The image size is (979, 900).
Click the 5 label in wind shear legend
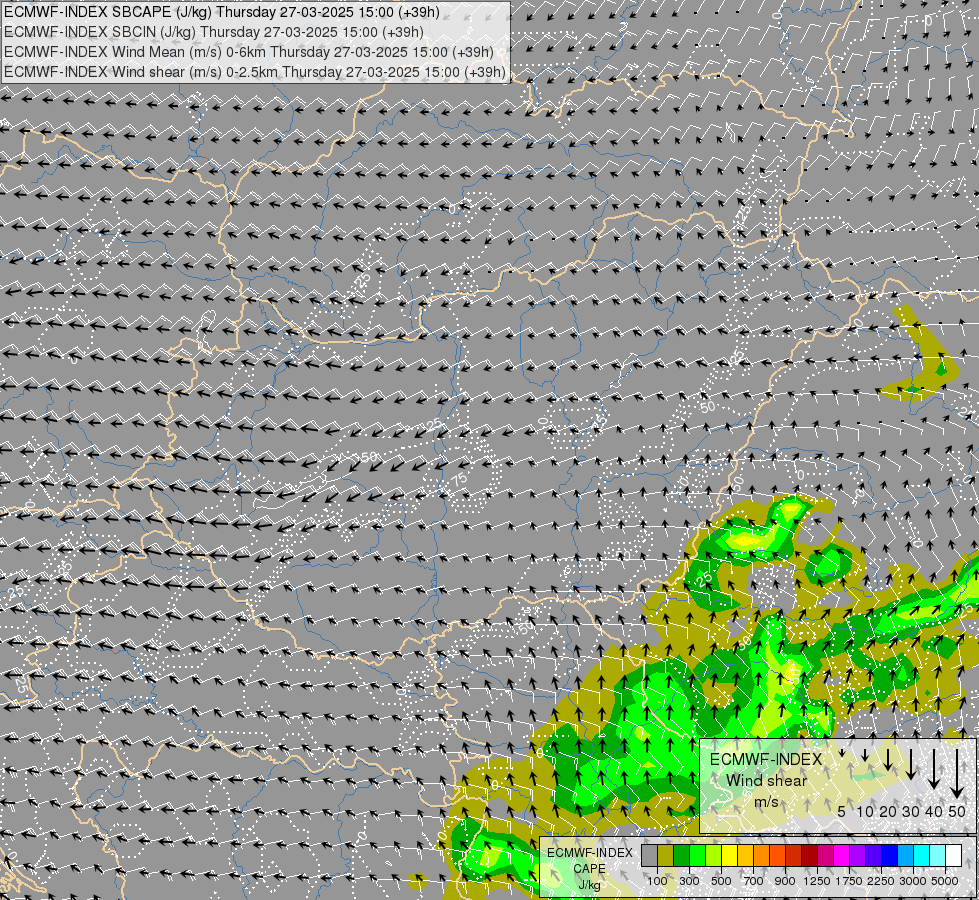click(842, 811)
